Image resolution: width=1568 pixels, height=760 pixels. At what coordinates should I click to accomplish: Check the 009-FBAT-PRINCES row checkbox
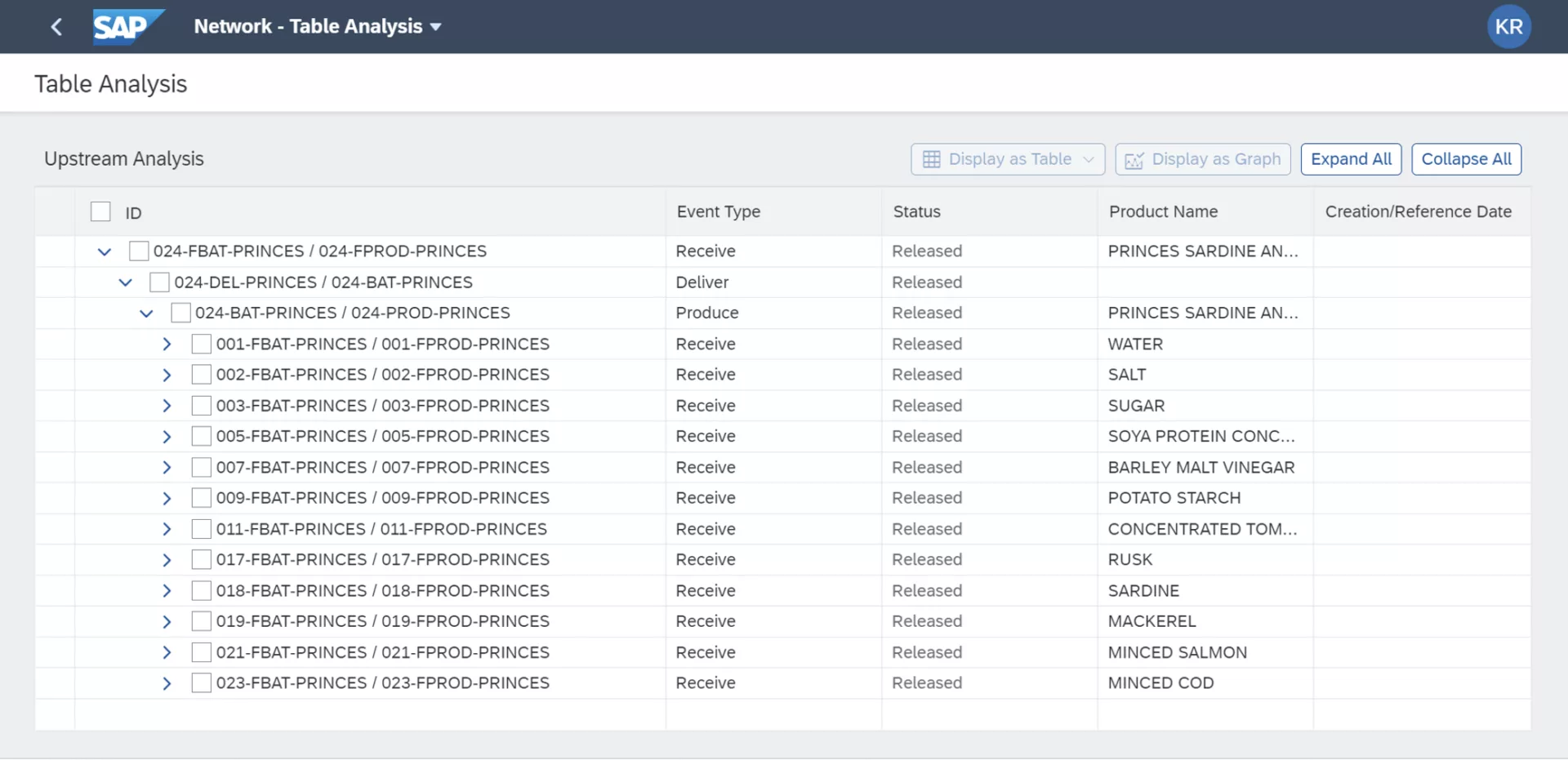(201, 498)
